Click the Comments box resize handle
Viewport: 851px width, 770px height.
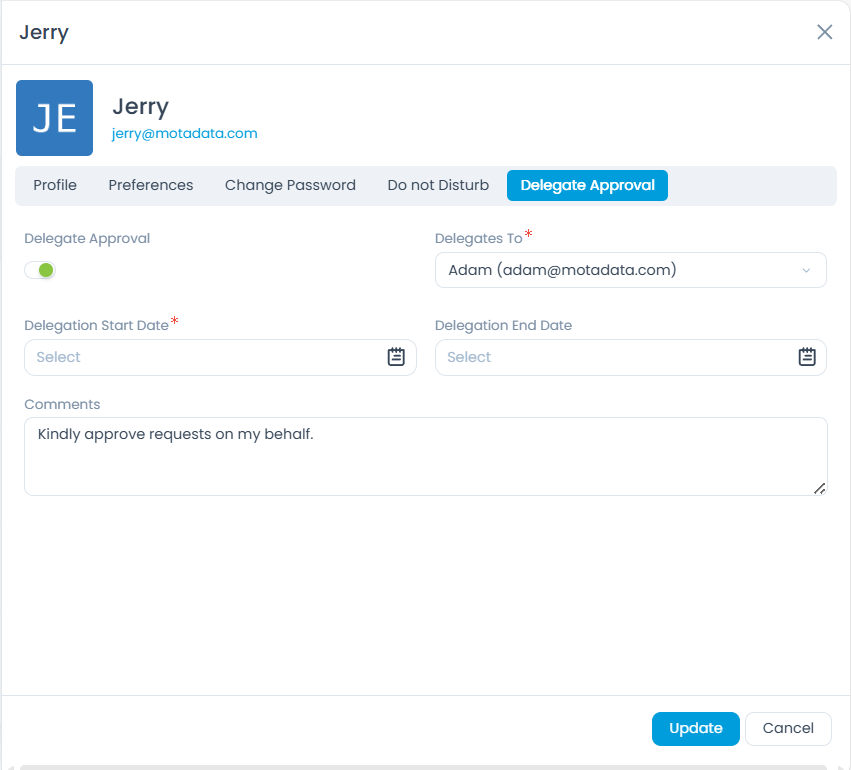pyautogui.click(x=819, y=488)
